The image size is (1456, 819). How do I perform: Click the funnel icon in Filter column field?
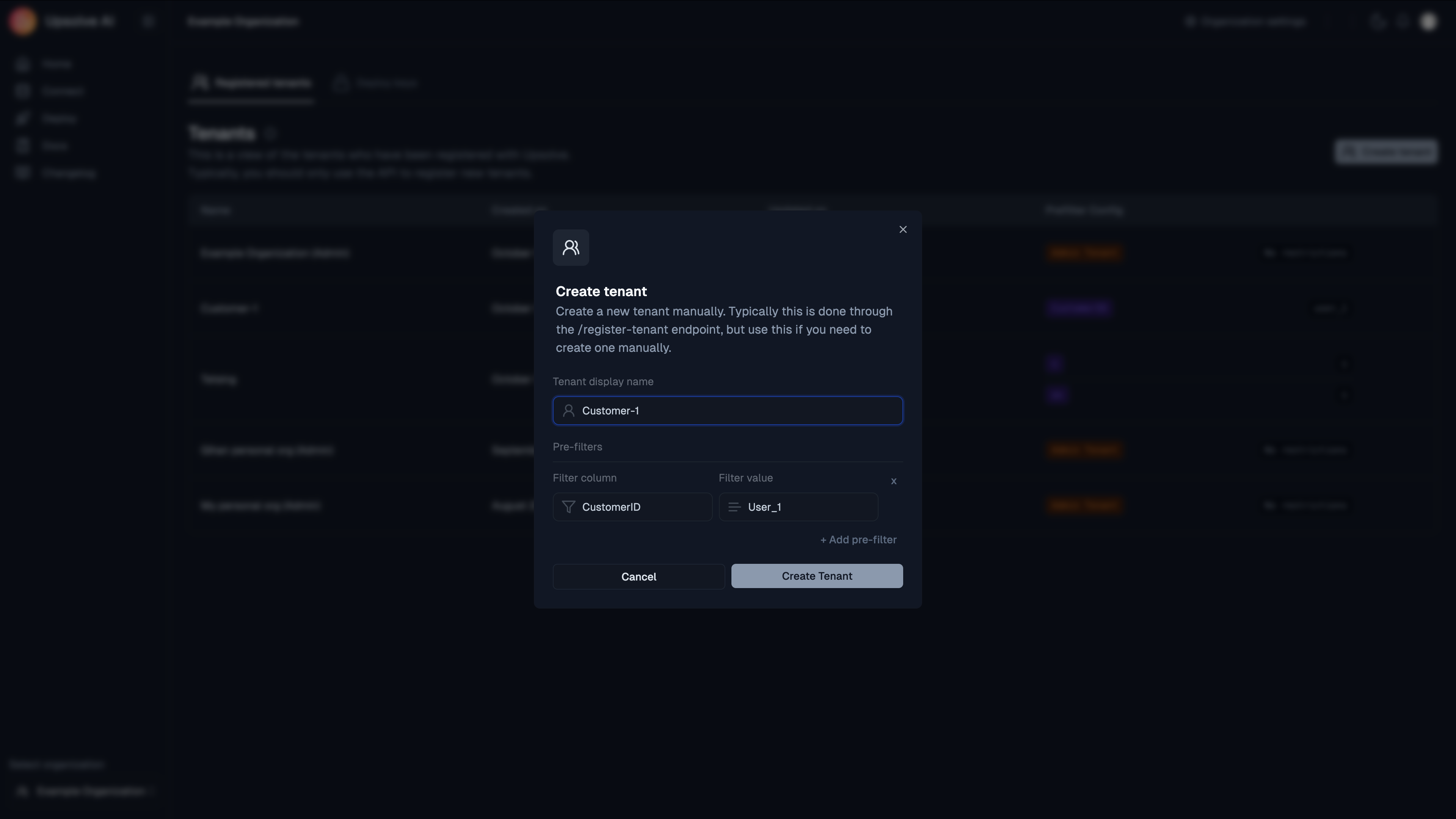(x=569, y=507)
